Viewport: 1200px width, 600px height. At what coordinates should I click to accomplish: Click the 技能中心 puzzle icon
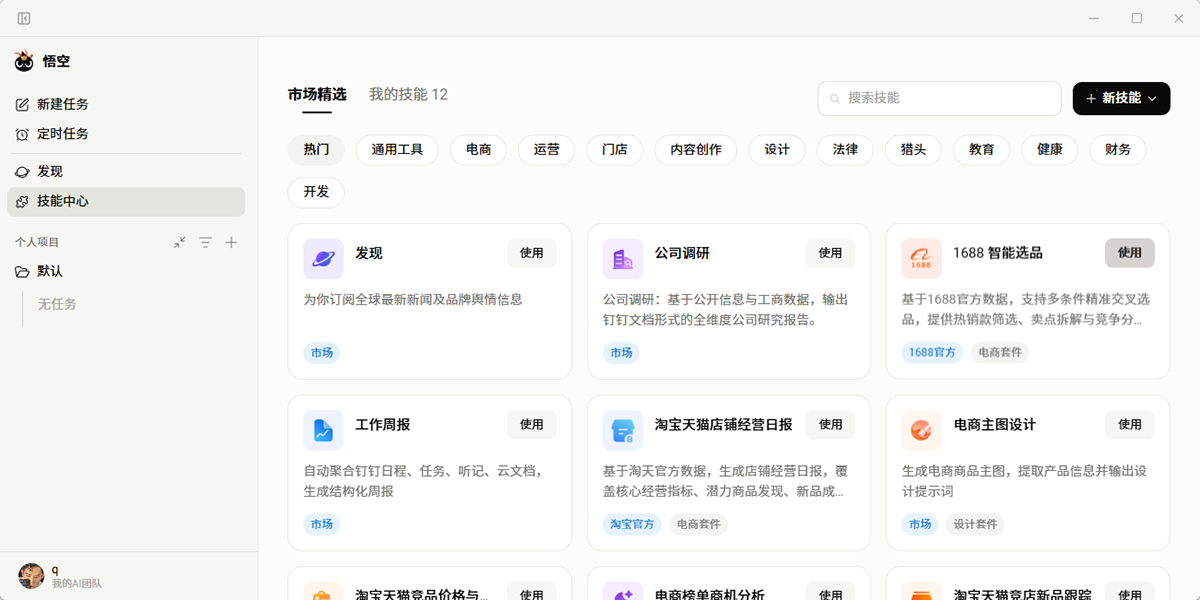[22, 202]
